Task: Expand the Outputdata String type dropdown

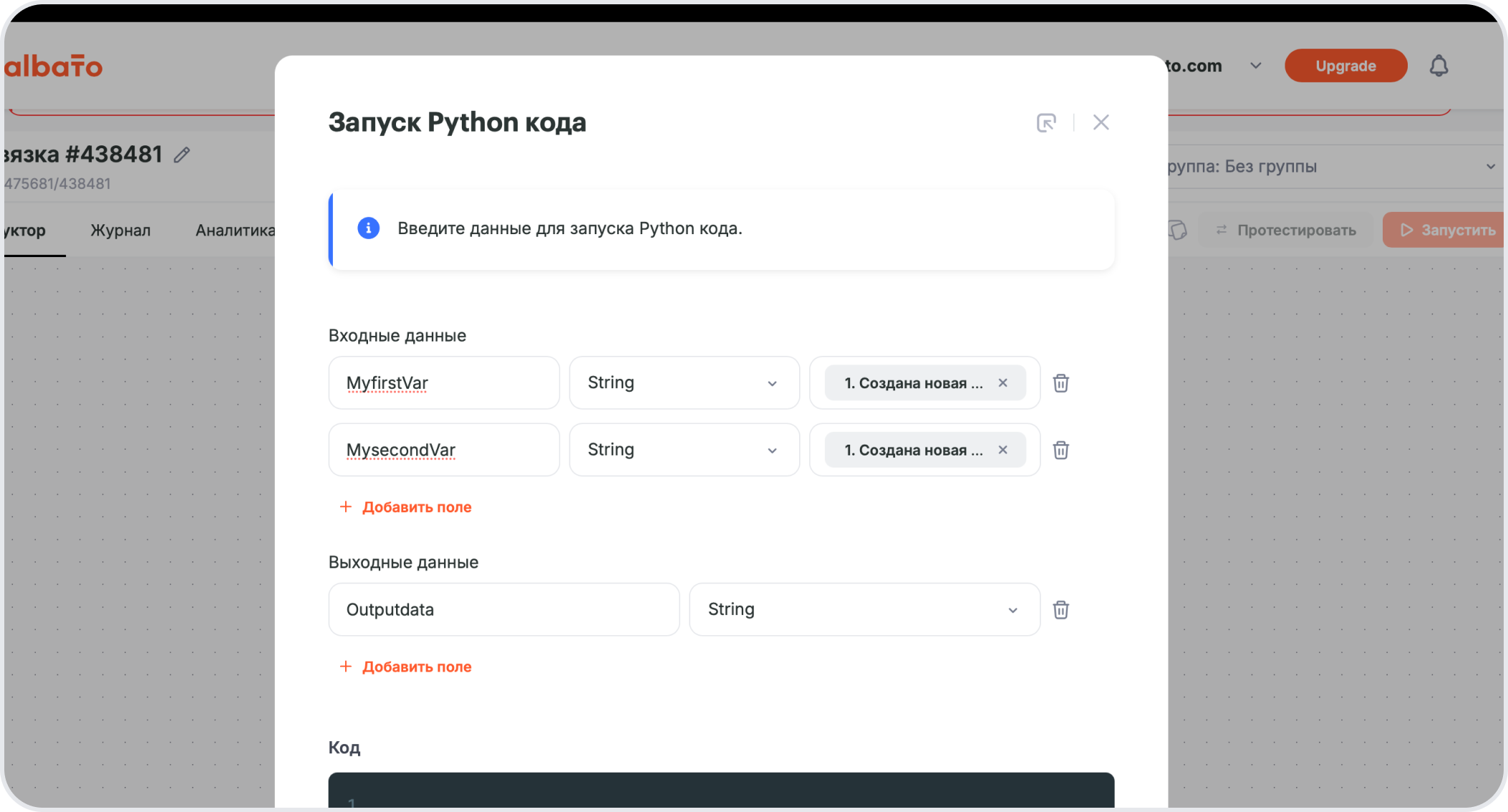Action: pos(864,609)
